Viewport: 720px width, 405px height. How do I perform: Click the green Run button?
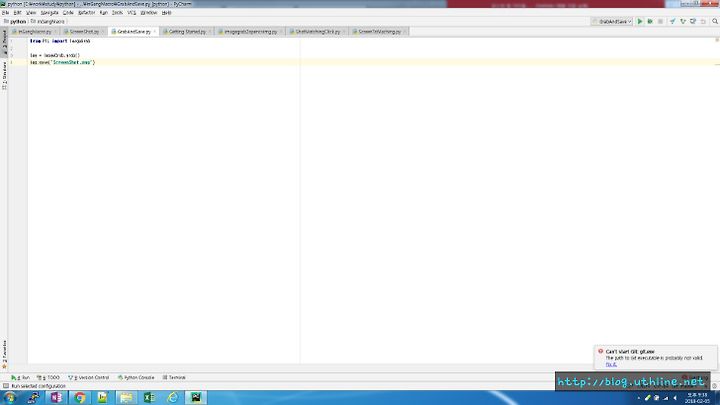[x=640, y=22]
